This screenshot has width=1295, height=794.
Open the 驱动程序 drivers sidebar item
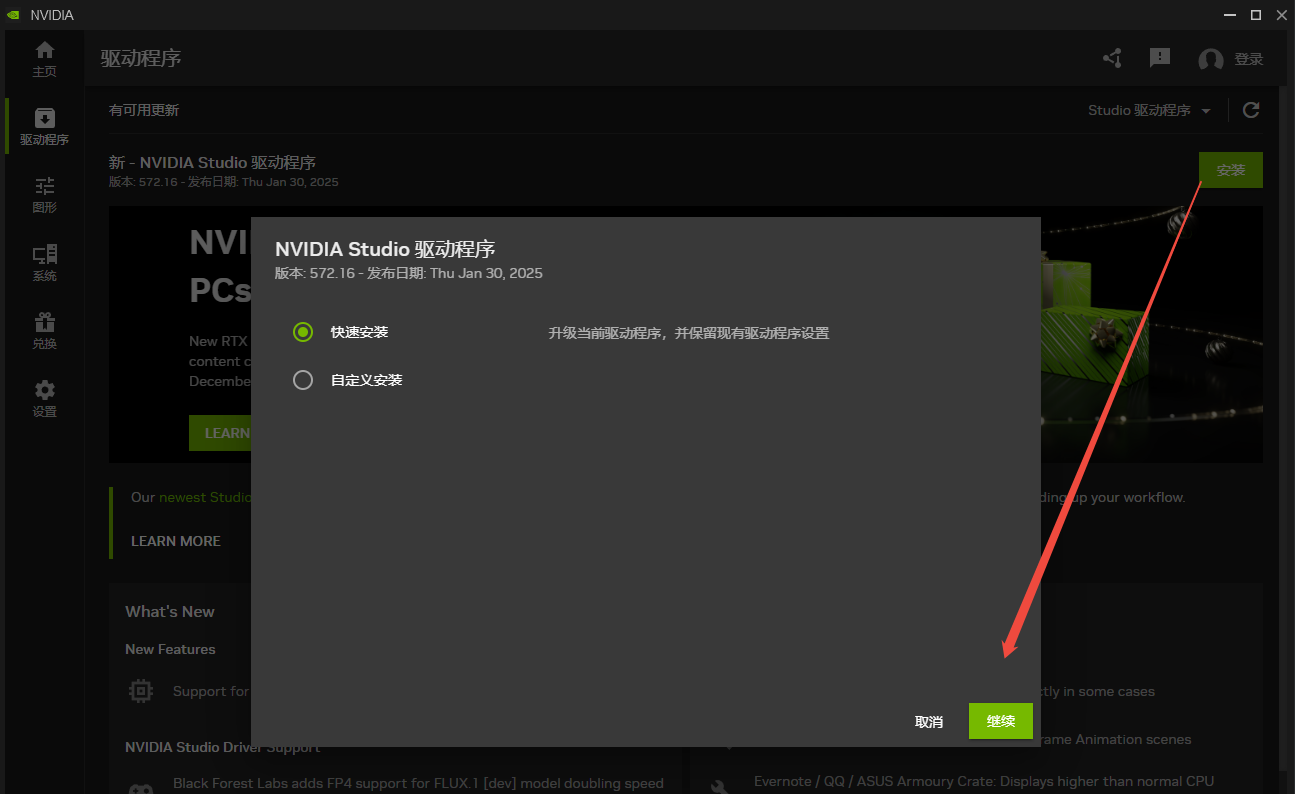point(44,127)
